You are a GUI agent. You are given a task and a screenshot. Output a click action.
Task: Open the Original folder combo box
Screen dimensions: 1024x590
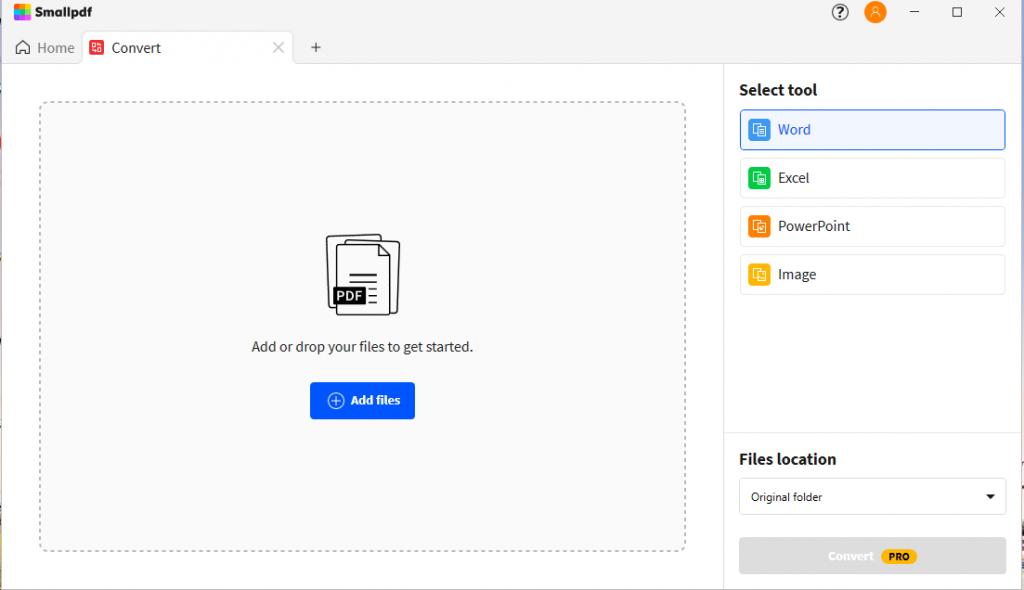point(860,497)
